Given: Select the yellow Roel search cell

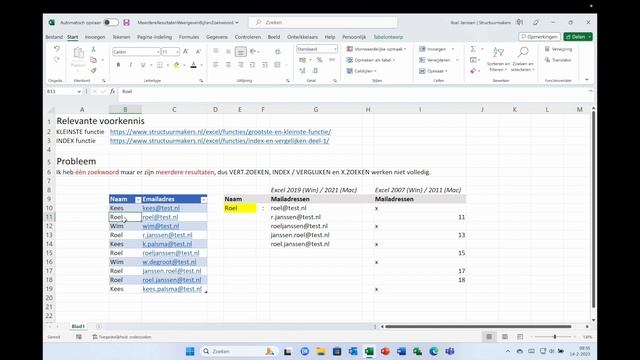Looking at the screenshot, I should (240, 208).
